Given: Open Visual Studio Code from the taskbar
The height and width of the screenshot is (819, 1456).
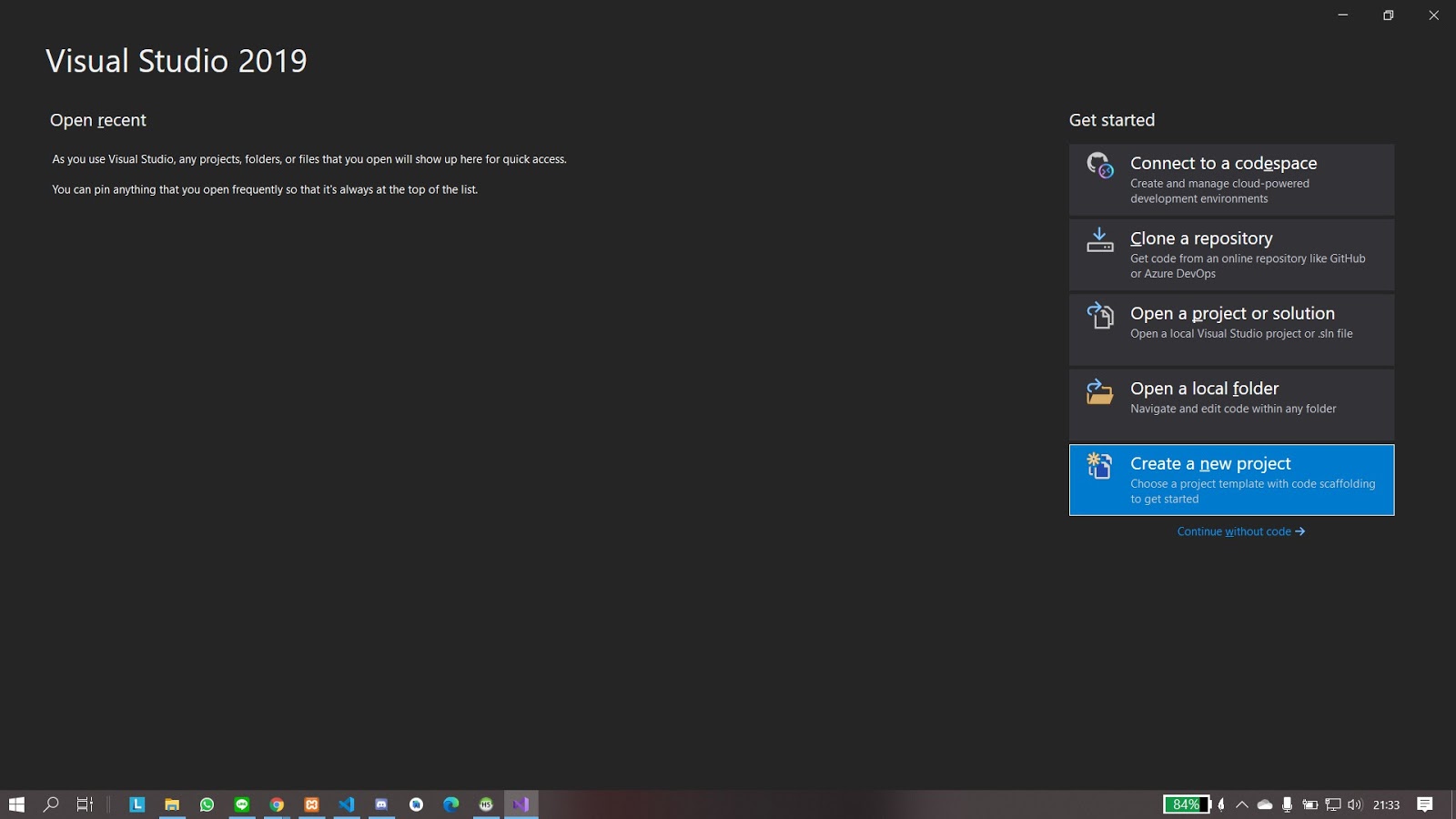Looking at the screenshot, I should pyautogui.click(x=347, y=804).
